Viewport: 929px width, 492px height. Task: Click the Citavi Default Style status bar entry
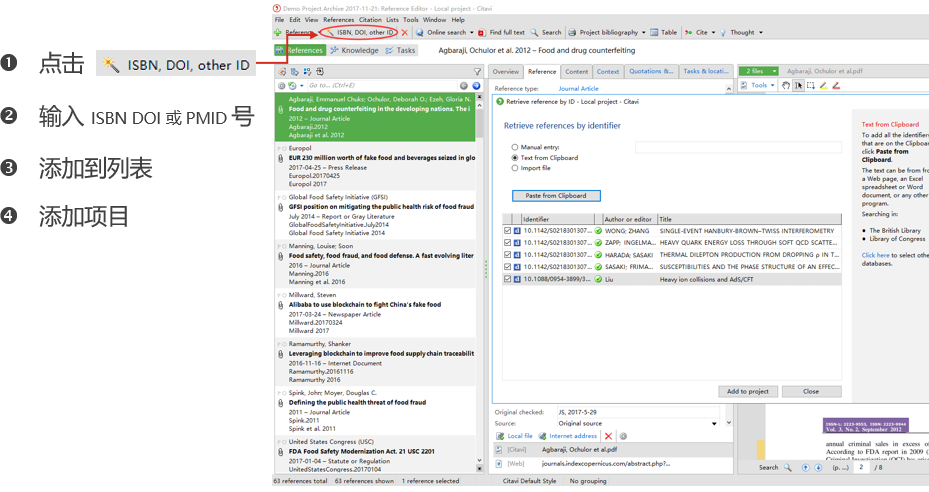[529, 481]
